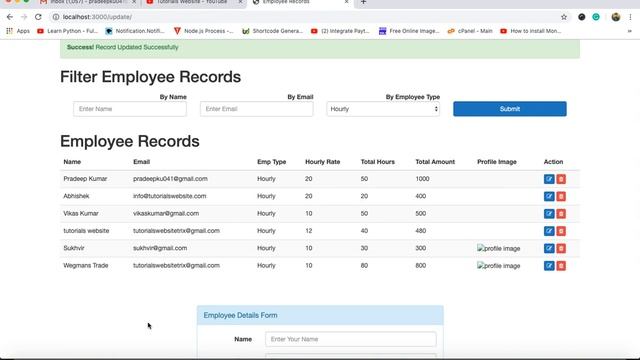This screenshot has height=360, width=640.
Task: Click the Total Amount column header
Action: 435,162
